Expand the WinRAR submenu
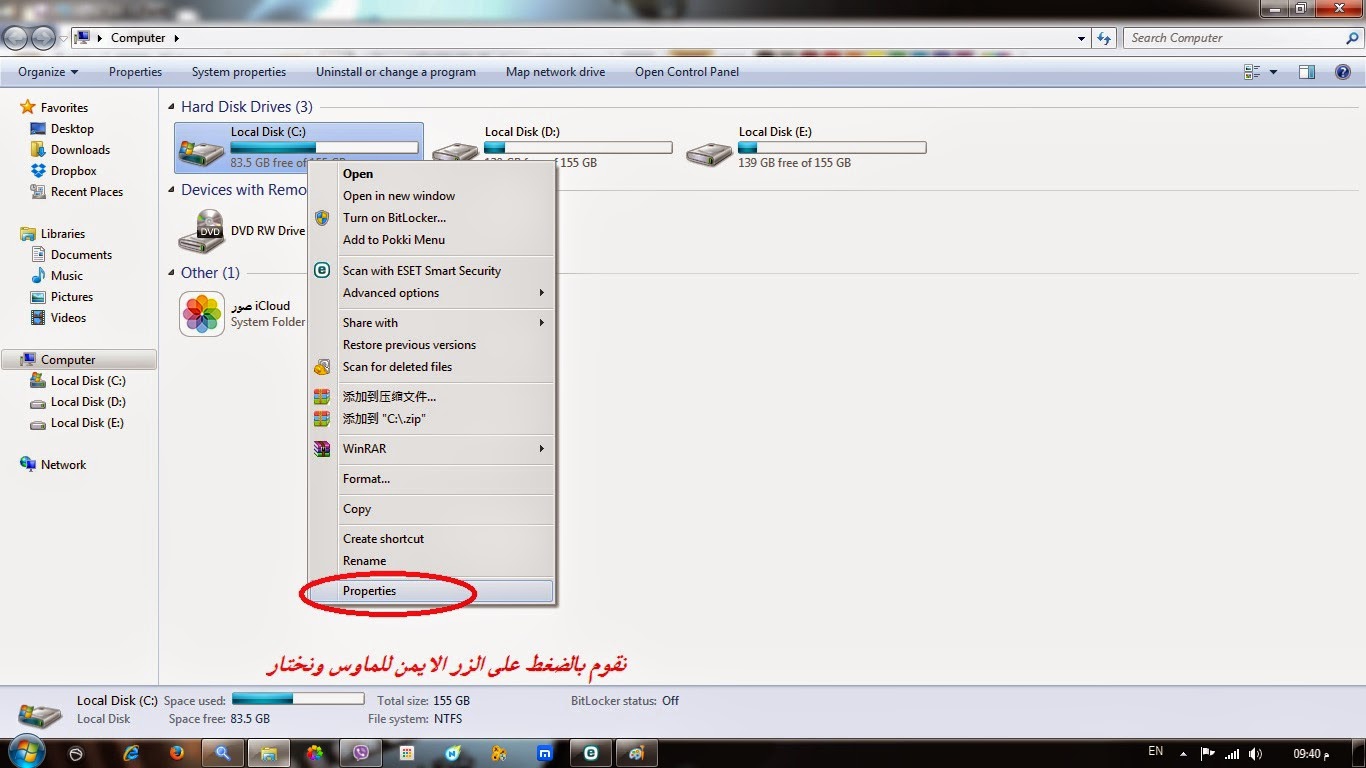Screen dimensions: 1366x768 tap(542, 449)
